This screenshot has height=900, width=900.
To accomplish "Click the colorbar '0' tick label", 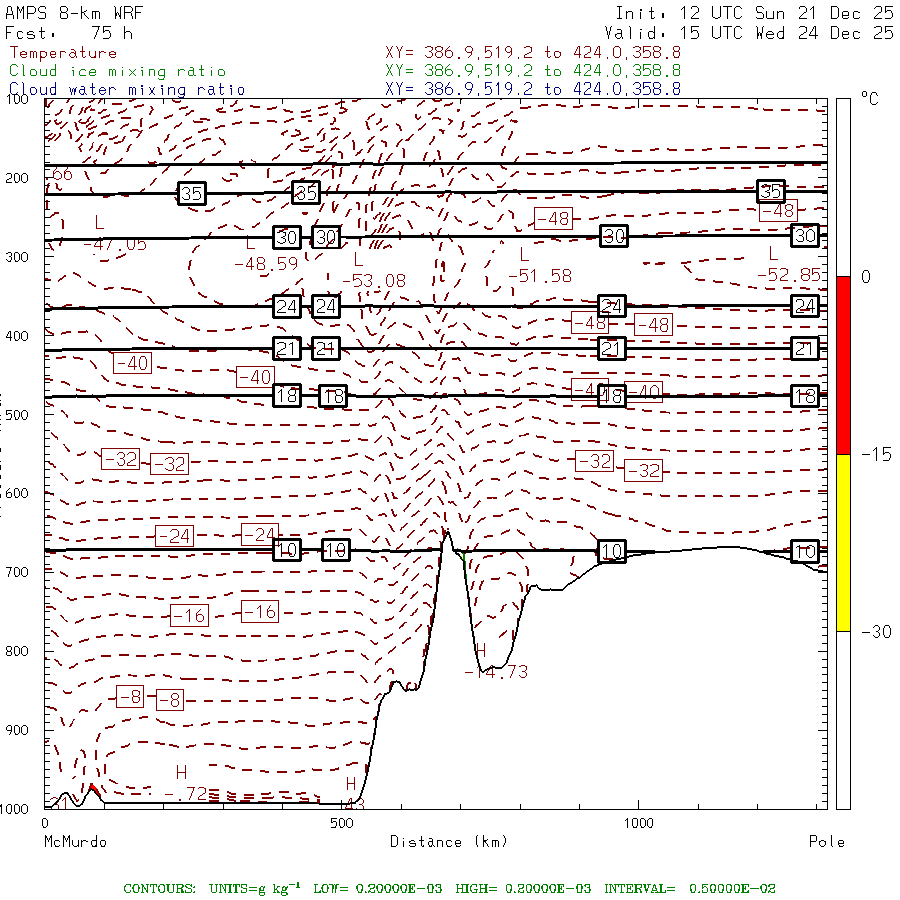I will tap(866, 277).
